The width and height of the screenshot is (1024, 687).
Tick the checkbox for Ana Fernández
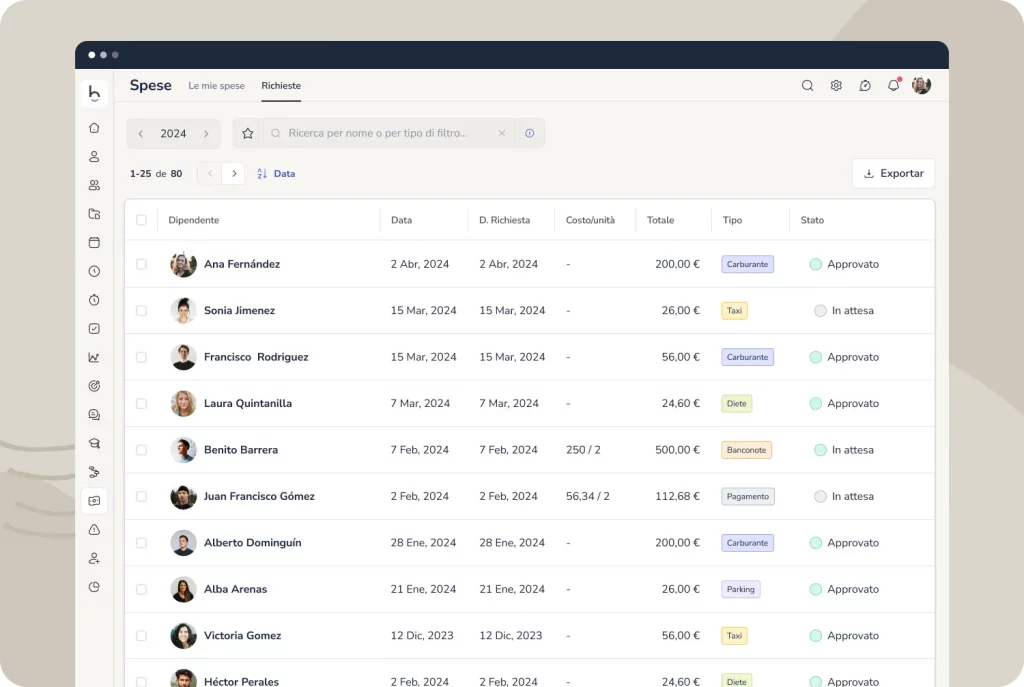[141, 264]
